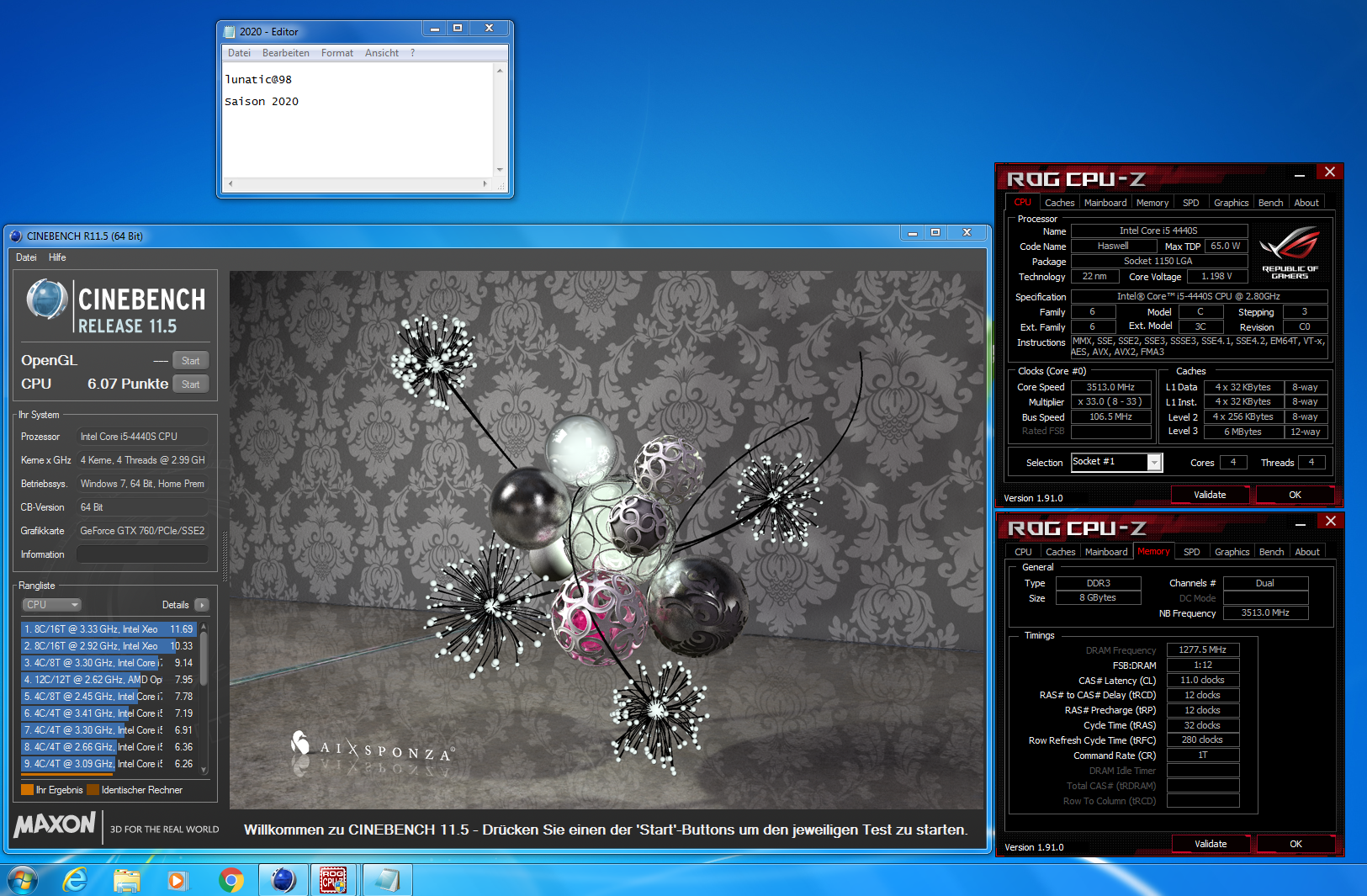Click the Notepad horizontal scrollbar

coord(358,183)
